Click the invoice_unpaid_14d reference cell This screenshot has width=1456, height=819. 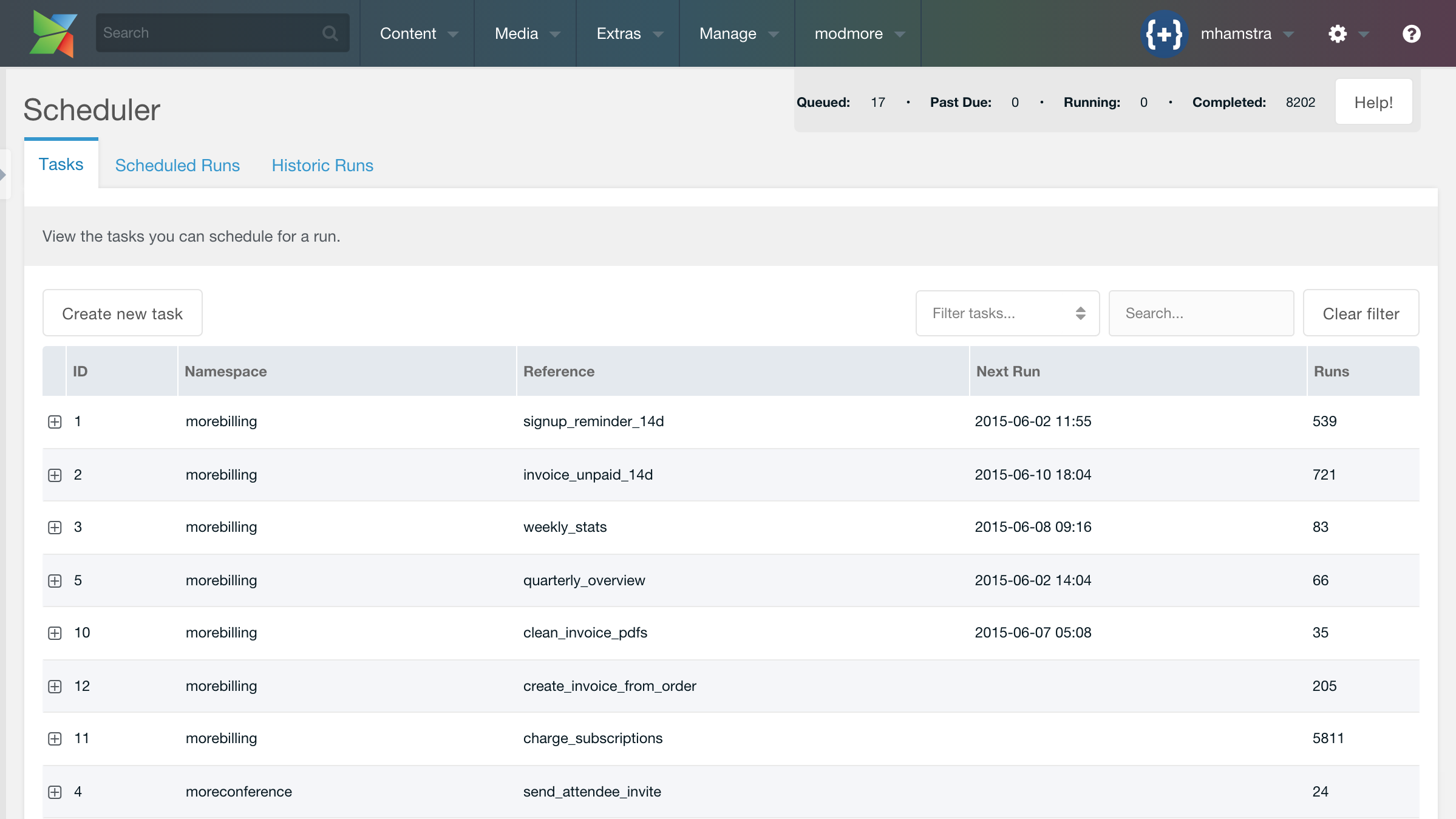tap(588, 475)
